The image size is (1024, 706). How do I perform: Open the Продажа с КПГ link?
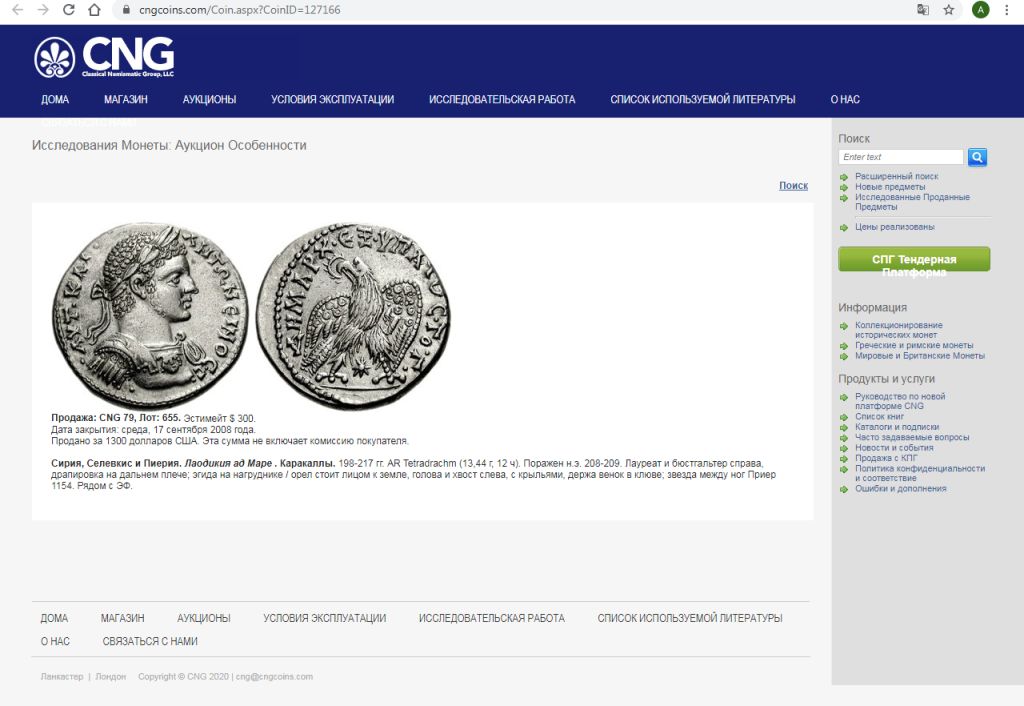[x=886, y=458]
